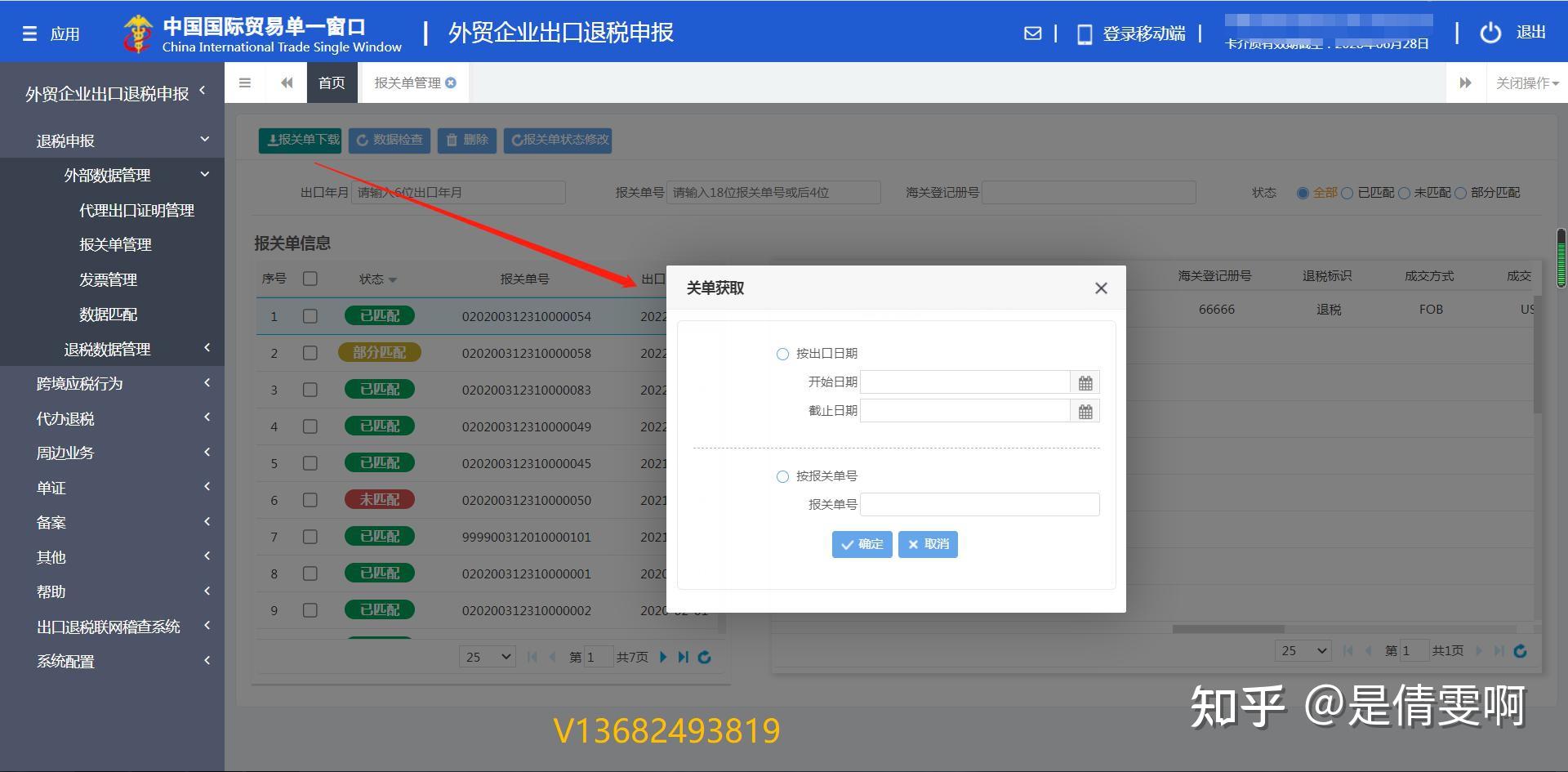1568x772 pixels.
Task: Click the 未匹配 status badge in row 6
Action: click(x=379, y=499)
